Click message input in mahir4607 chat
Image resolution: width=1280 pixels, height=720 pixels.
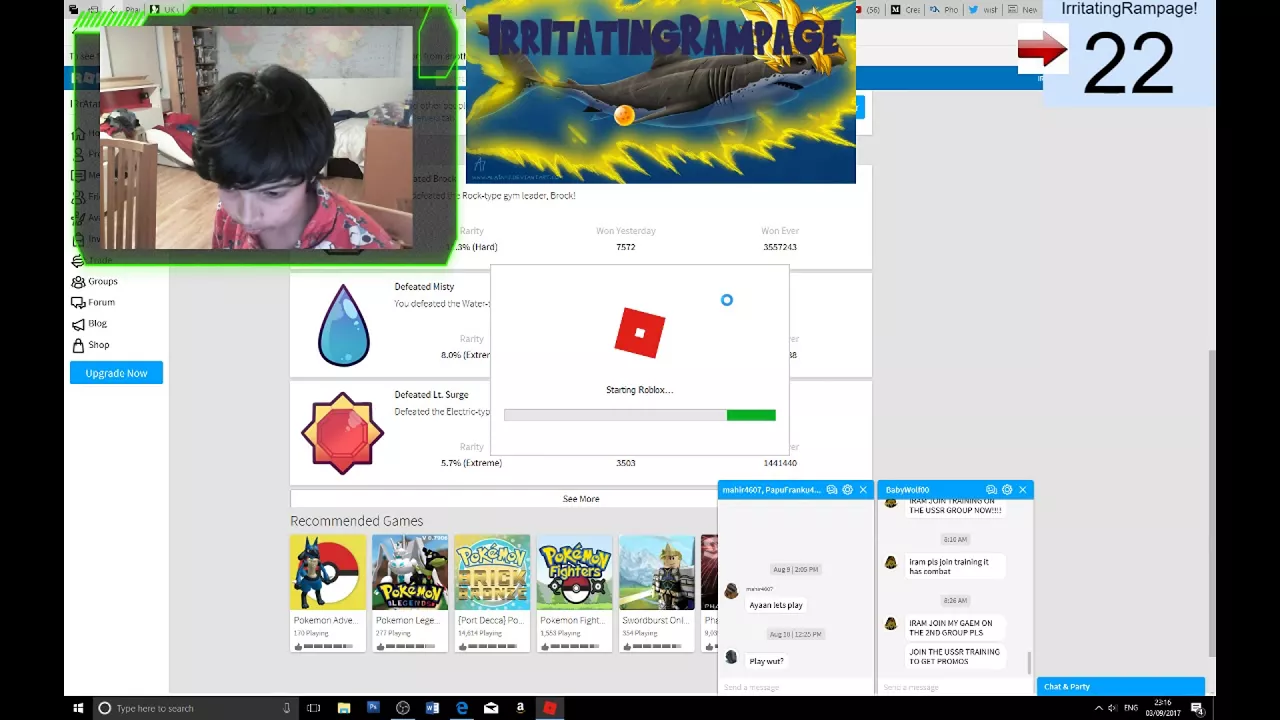click(x=795, y=687)
